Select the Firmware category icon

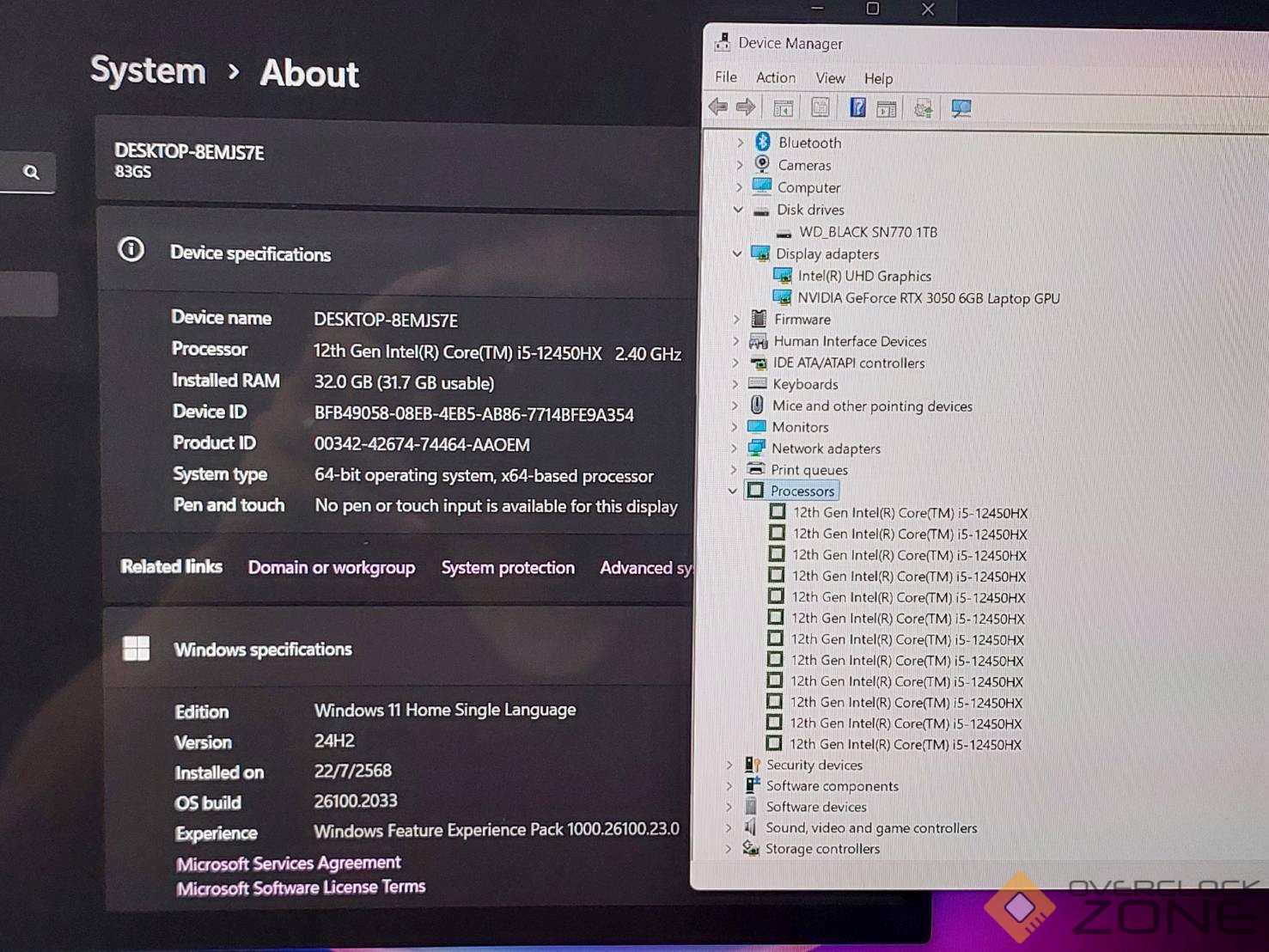pyautogui.click(x=759, y=319)
